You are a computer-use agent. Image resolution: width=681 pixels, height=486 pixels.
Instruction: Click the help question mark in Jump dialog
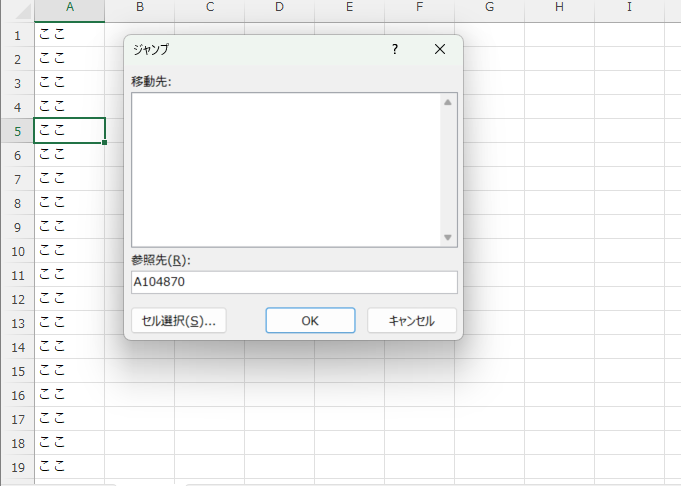(x=395, y=50)
